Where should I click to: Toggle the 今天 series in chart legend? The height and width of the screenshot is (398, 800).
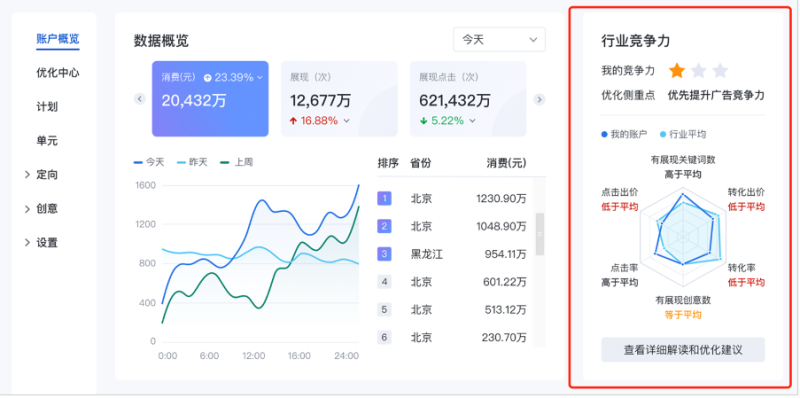click(x=148, y=162)
